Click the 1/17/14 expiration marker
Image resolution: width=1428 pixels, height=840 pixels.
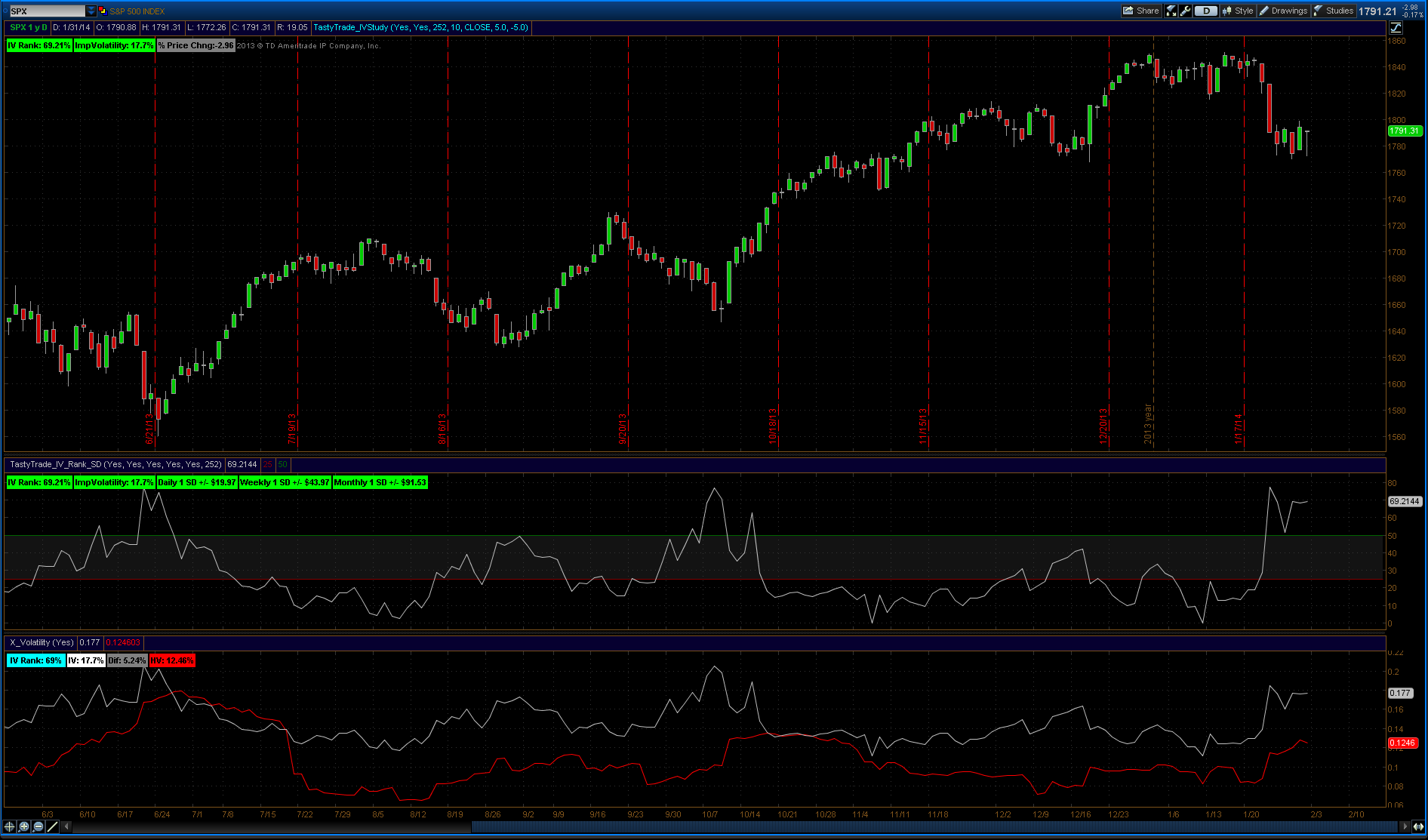click(x=1239, y=429)
